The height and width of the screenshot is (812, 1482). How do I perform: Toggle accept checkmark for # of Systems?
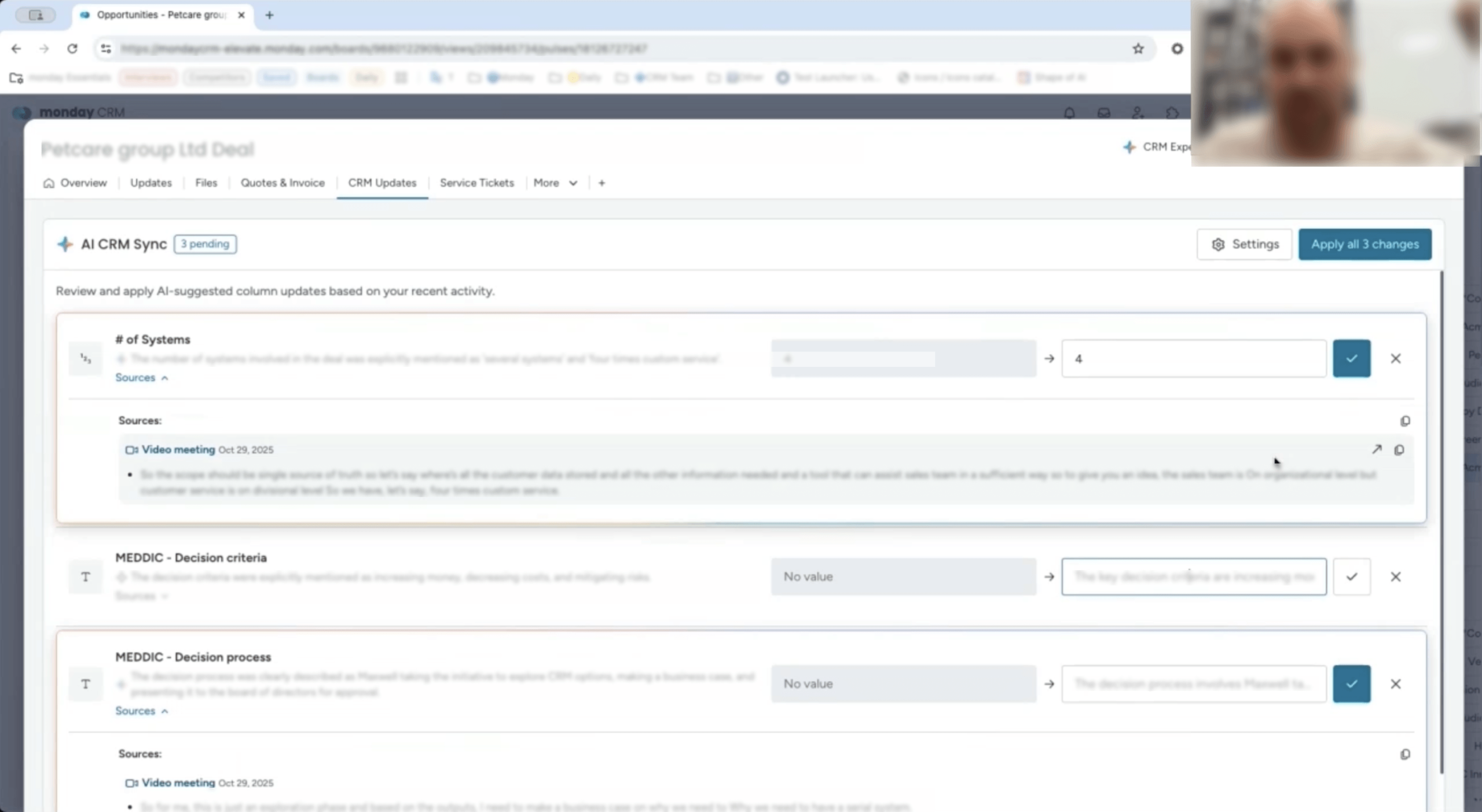(x=1351, y=359)
